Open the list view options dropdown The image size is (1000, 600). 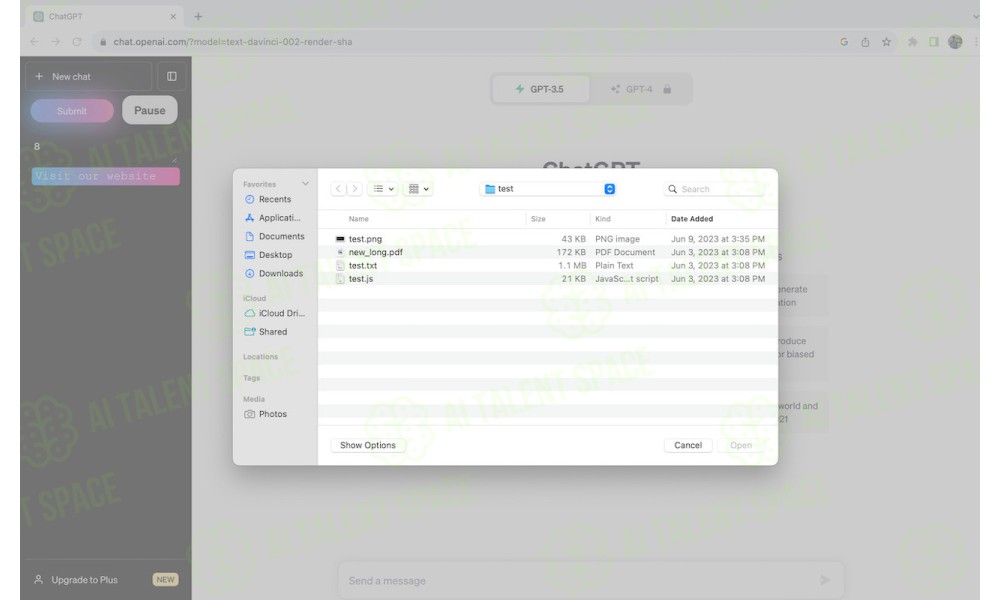[383, 189]
